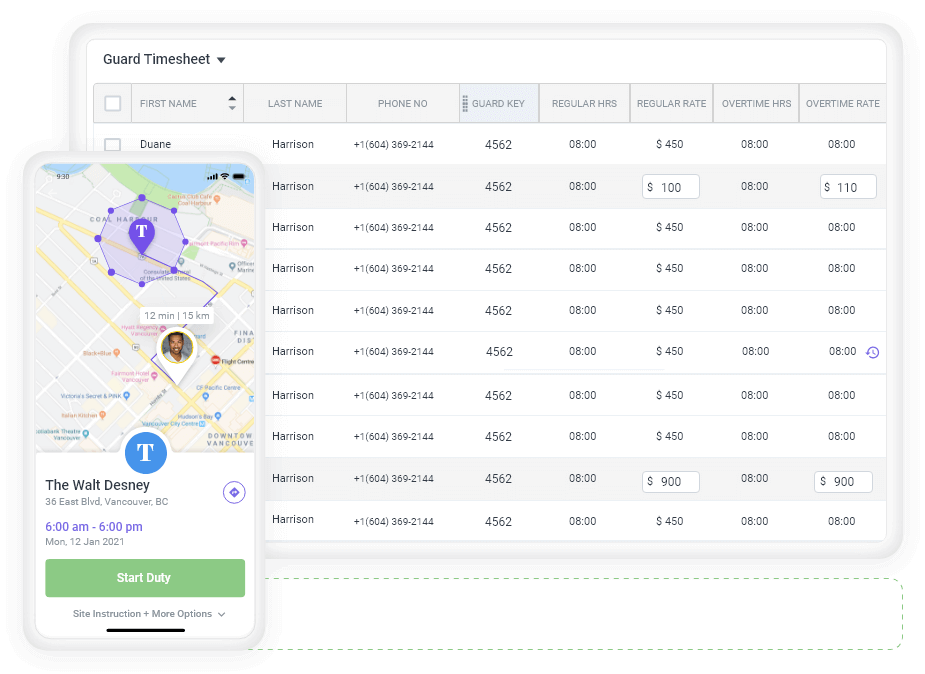Click the history clock icon beside overtime rate
The width and height of the screenshot is (925, 674).
(872, 352)
